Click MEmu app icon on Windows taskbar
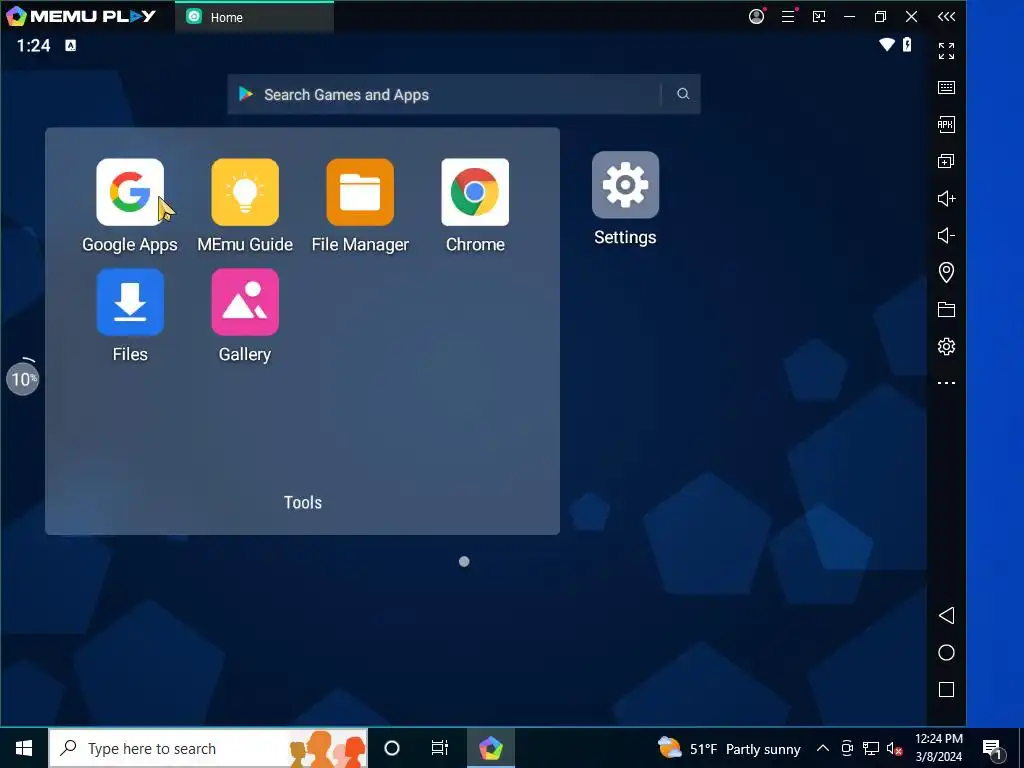This screenshot has height=768, width=1024. point(490,748)
